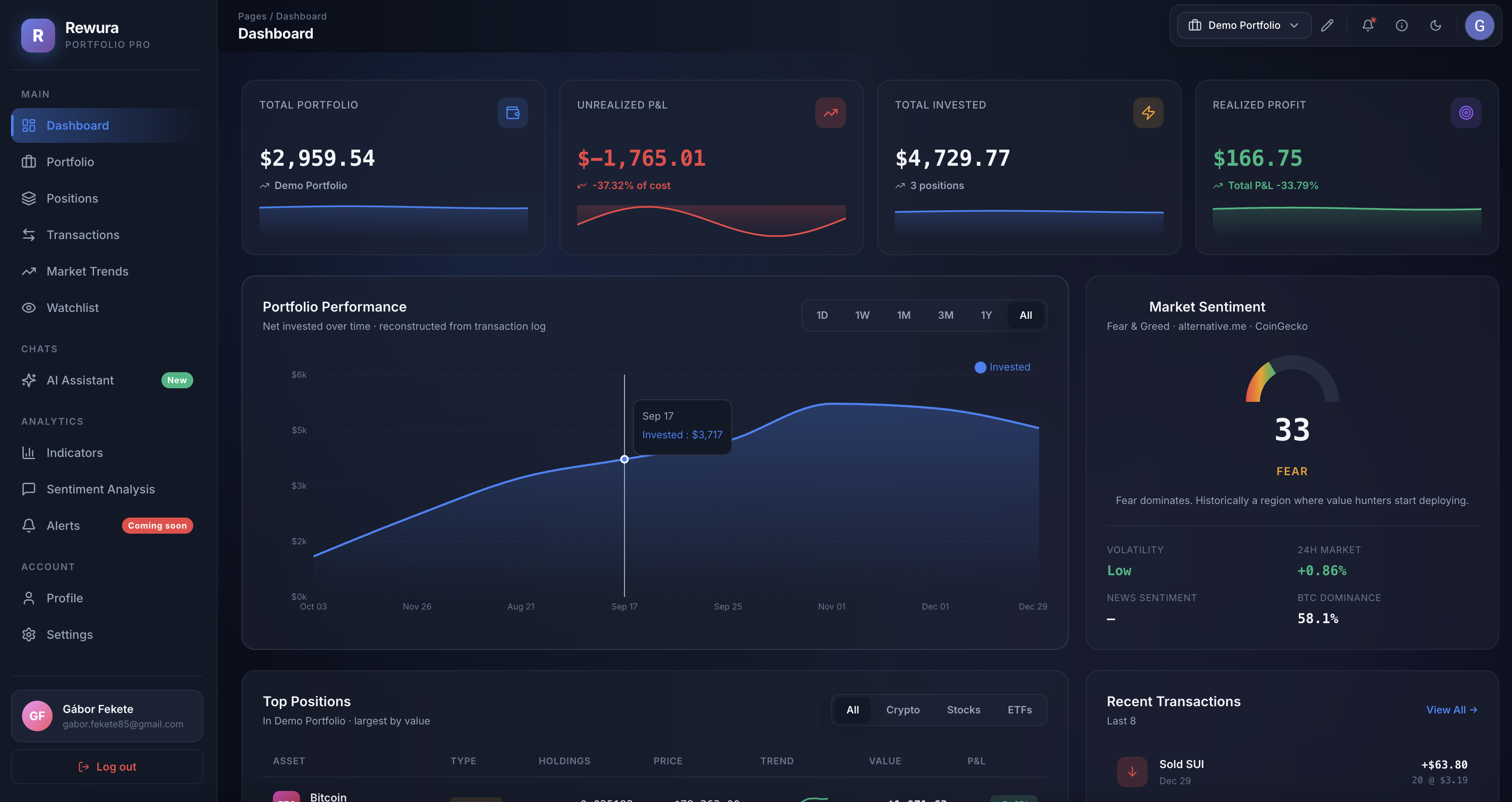Open Market Trends page label
1512x802 pixels.
pyautogui.click(x=87, y=271)
